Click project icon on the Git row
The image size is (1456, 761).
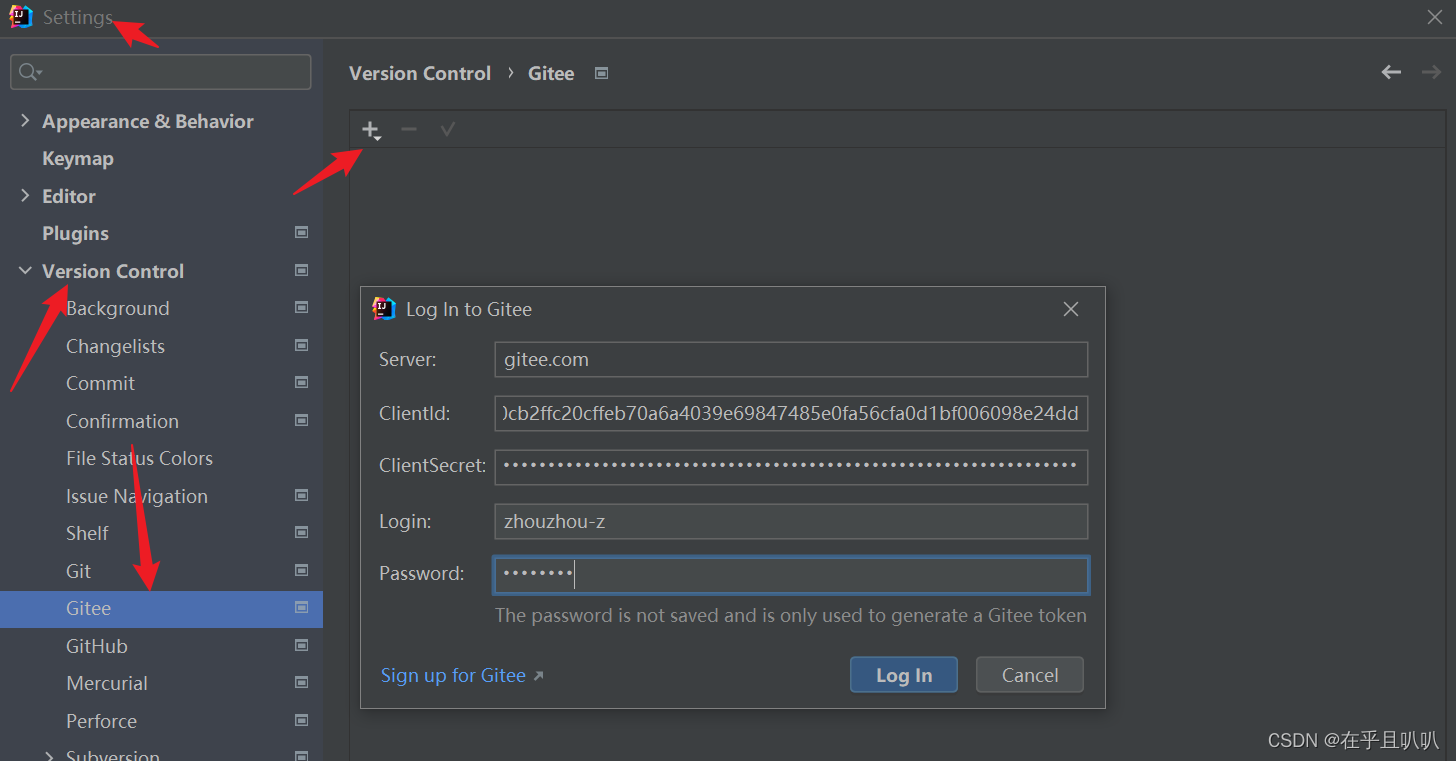tap(301, 570)
